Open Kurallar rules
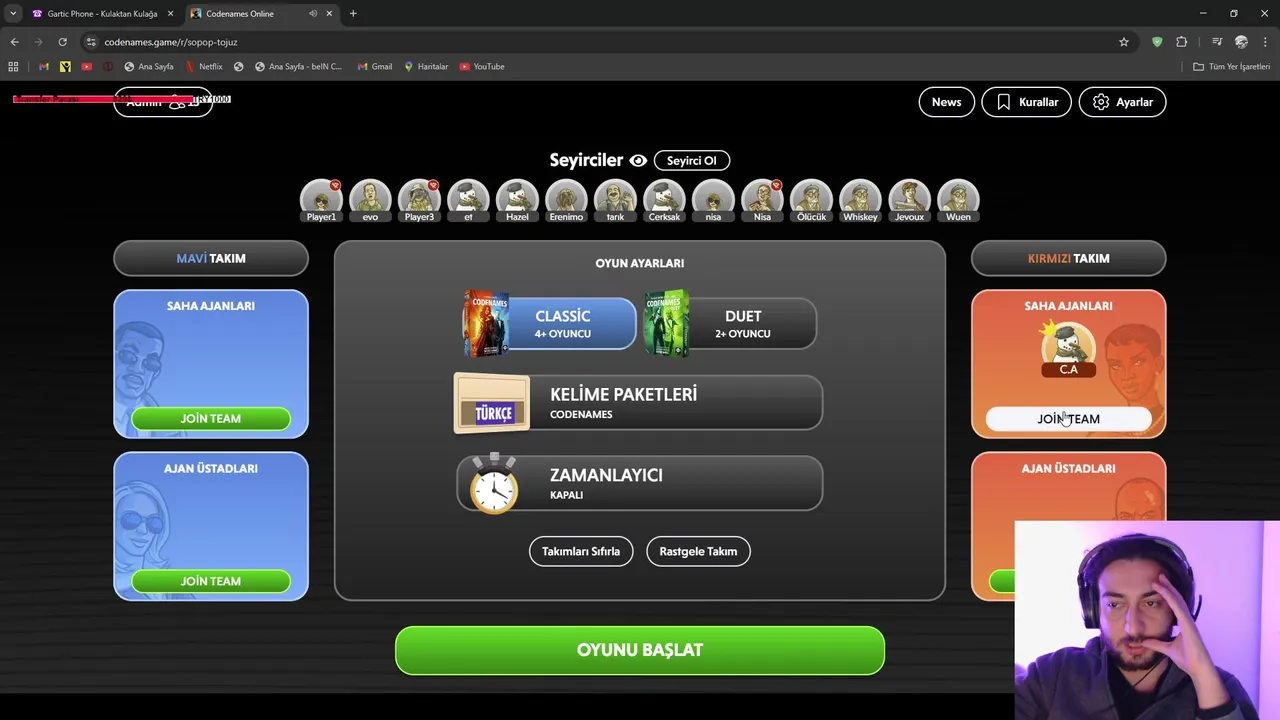The height and width of the screenshot is (720, 1280). coord(1026,102)
